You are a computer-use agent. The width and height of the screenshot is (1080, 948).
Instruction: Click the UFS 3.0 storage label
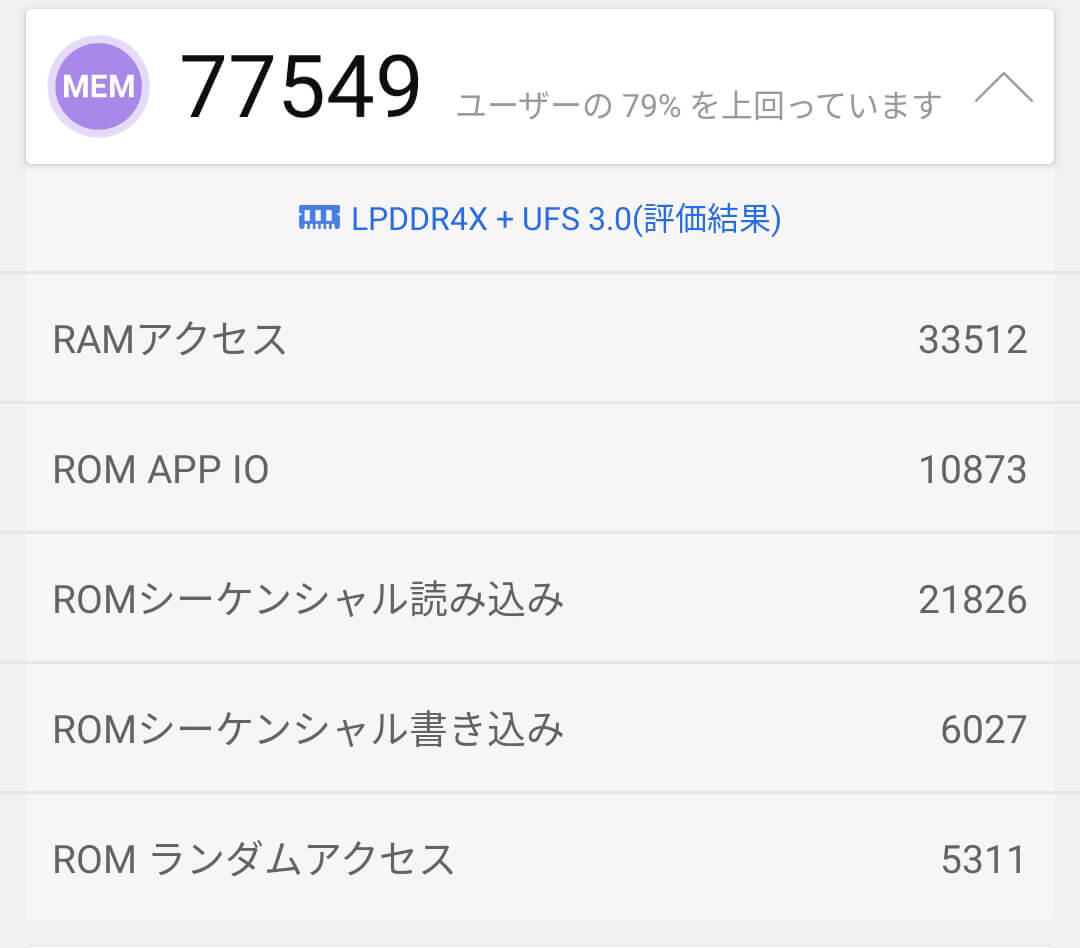click(x=577, y=219)
